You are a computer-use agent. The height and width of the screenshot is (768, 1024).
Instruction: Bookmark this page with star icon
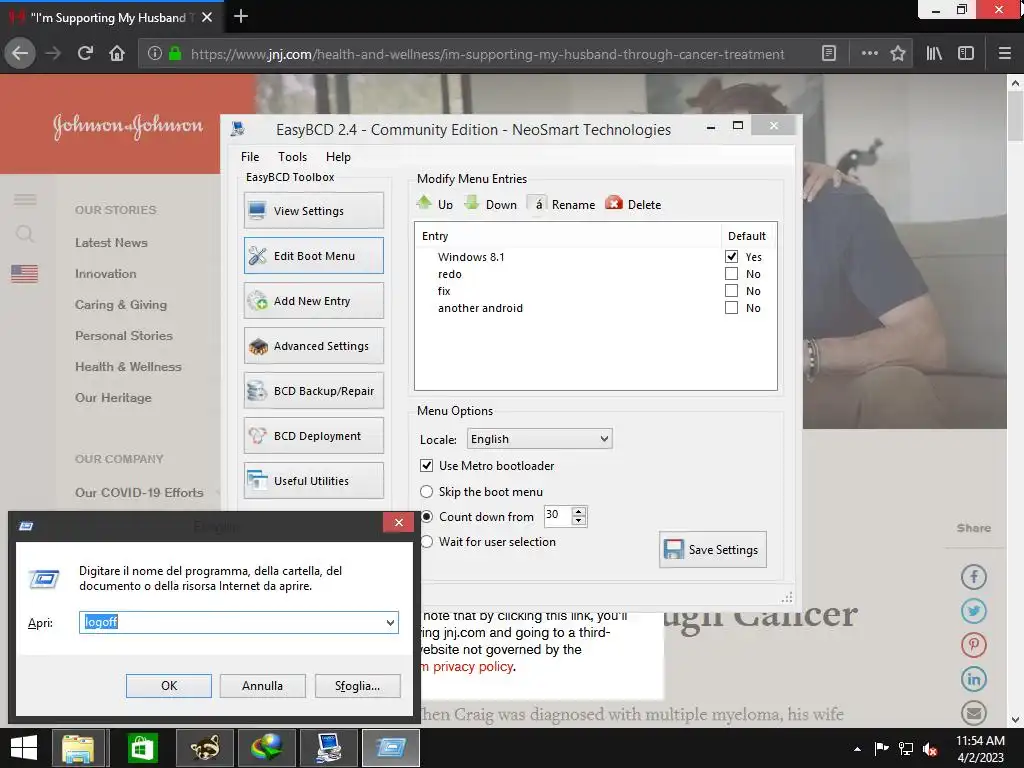pos(898,53)
